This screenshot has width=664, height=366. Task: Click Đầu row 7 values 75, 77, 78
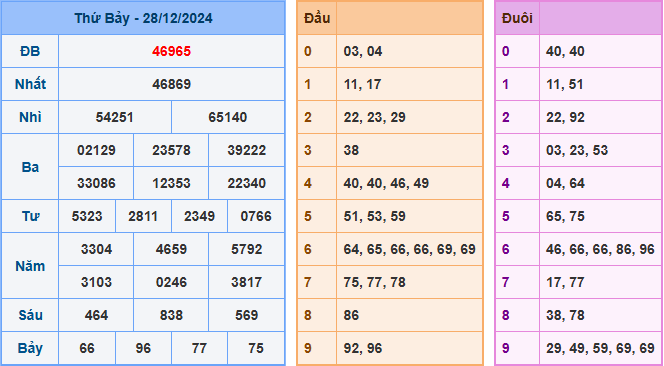[374, 282]
